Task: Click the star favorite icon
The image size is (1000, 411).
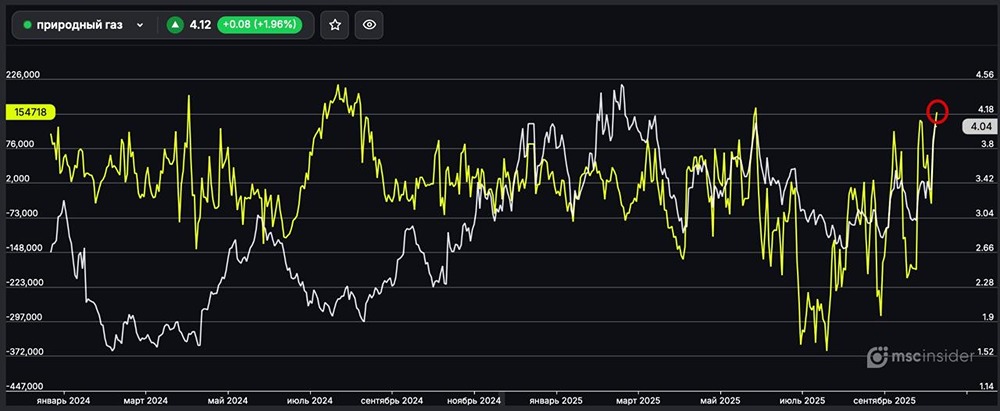Action: click(335, 25)
